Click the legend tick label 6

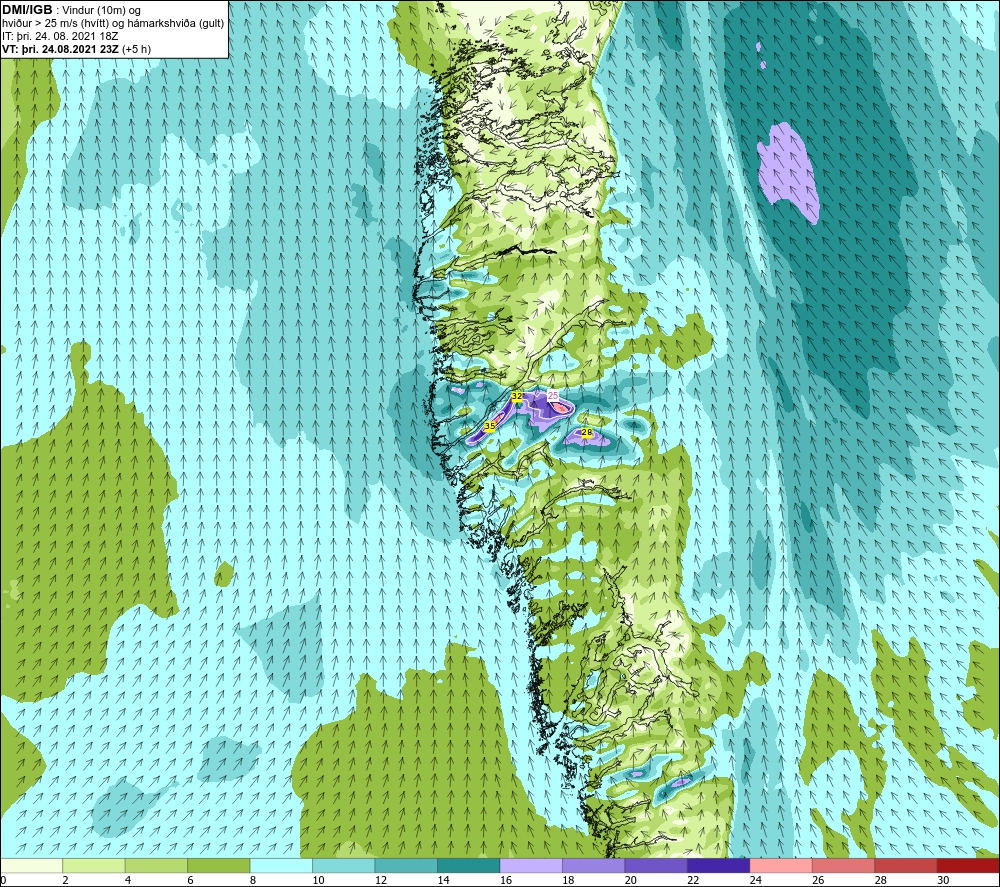(190, 880)
